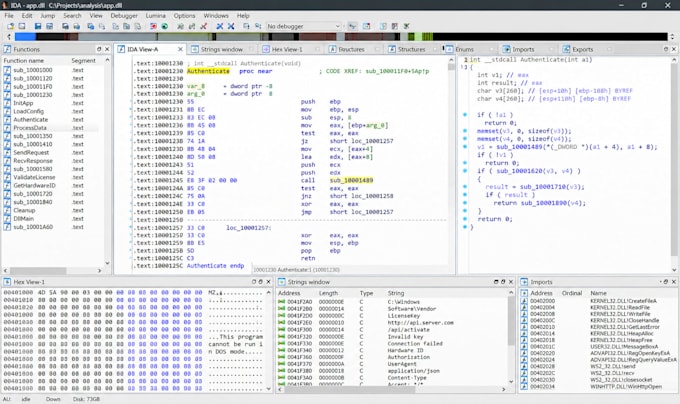Image resolution: width=680 pixels, height=404 pixels.
Task: Click the import icon beside WS2_32.DLL!send
Action: coord(524,366)
